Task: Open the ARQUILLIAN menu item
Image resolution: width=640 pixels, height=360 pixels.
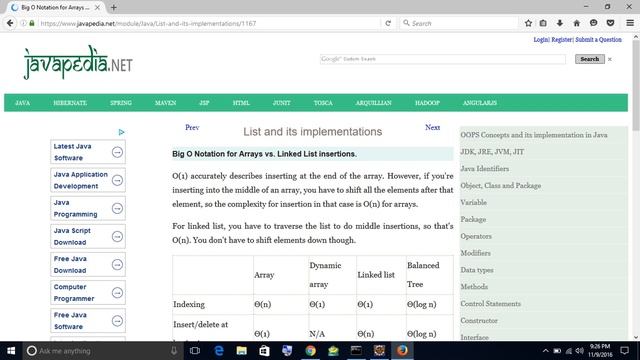Action: [x=373, y=103]
